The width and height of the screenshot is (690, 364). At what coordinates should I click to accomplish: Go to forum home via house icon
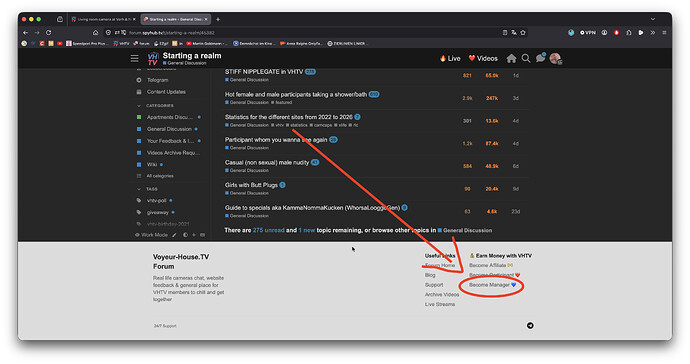(x=511, y=58)
